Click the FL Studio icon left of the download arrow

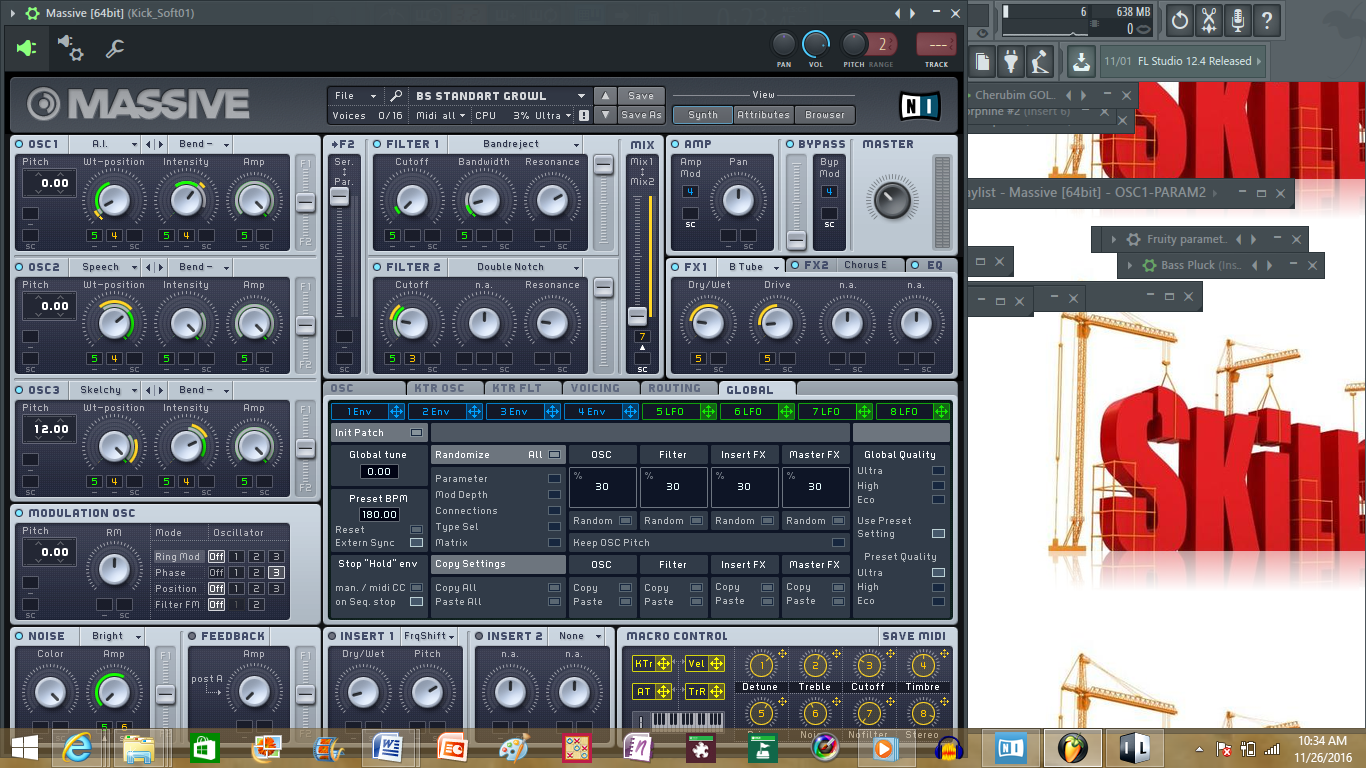point(1040,61)
